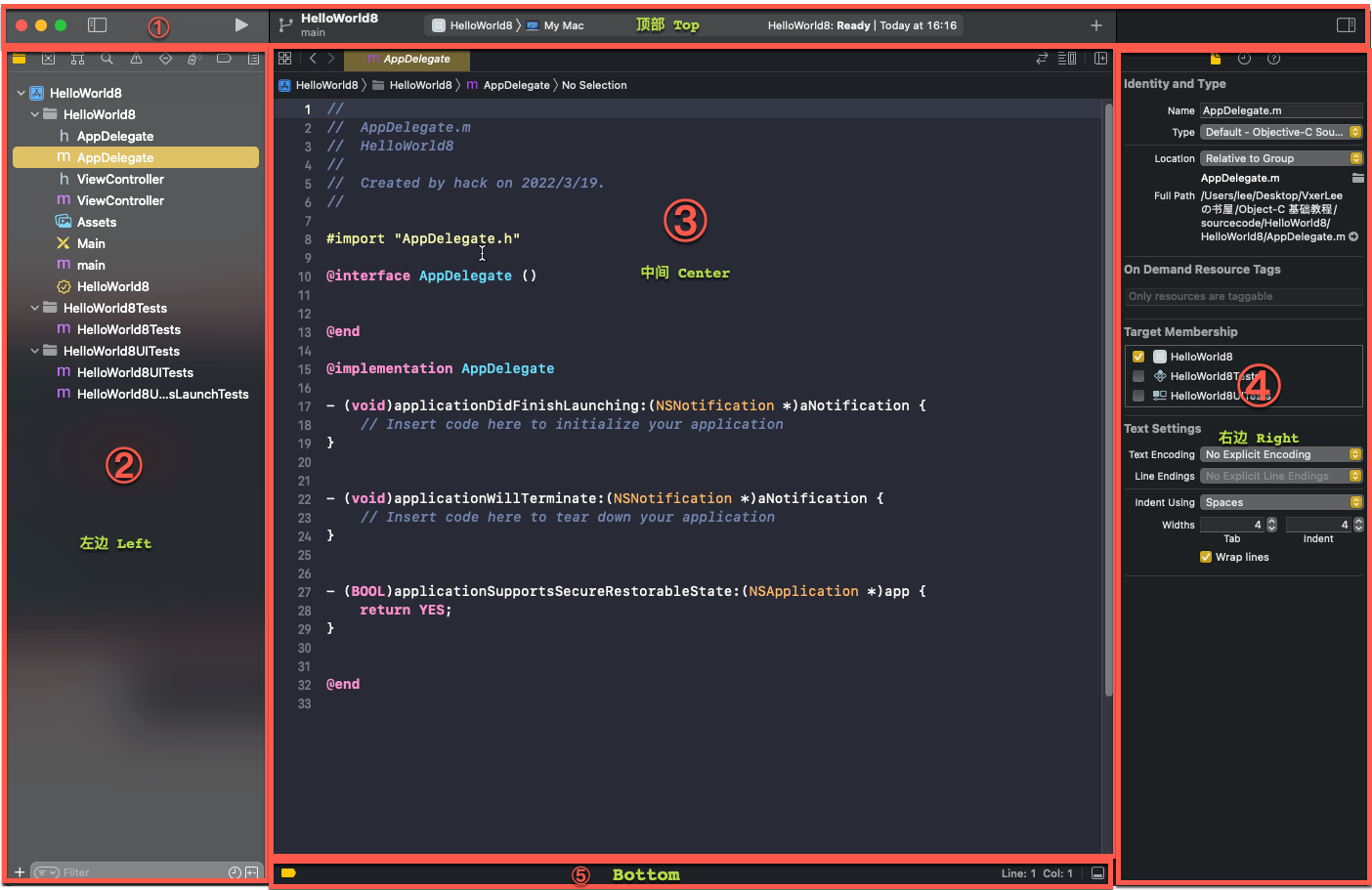1372x890 pixels.
Task: Toggle source-control status filter icon
Action: click(x=252, y=872)
